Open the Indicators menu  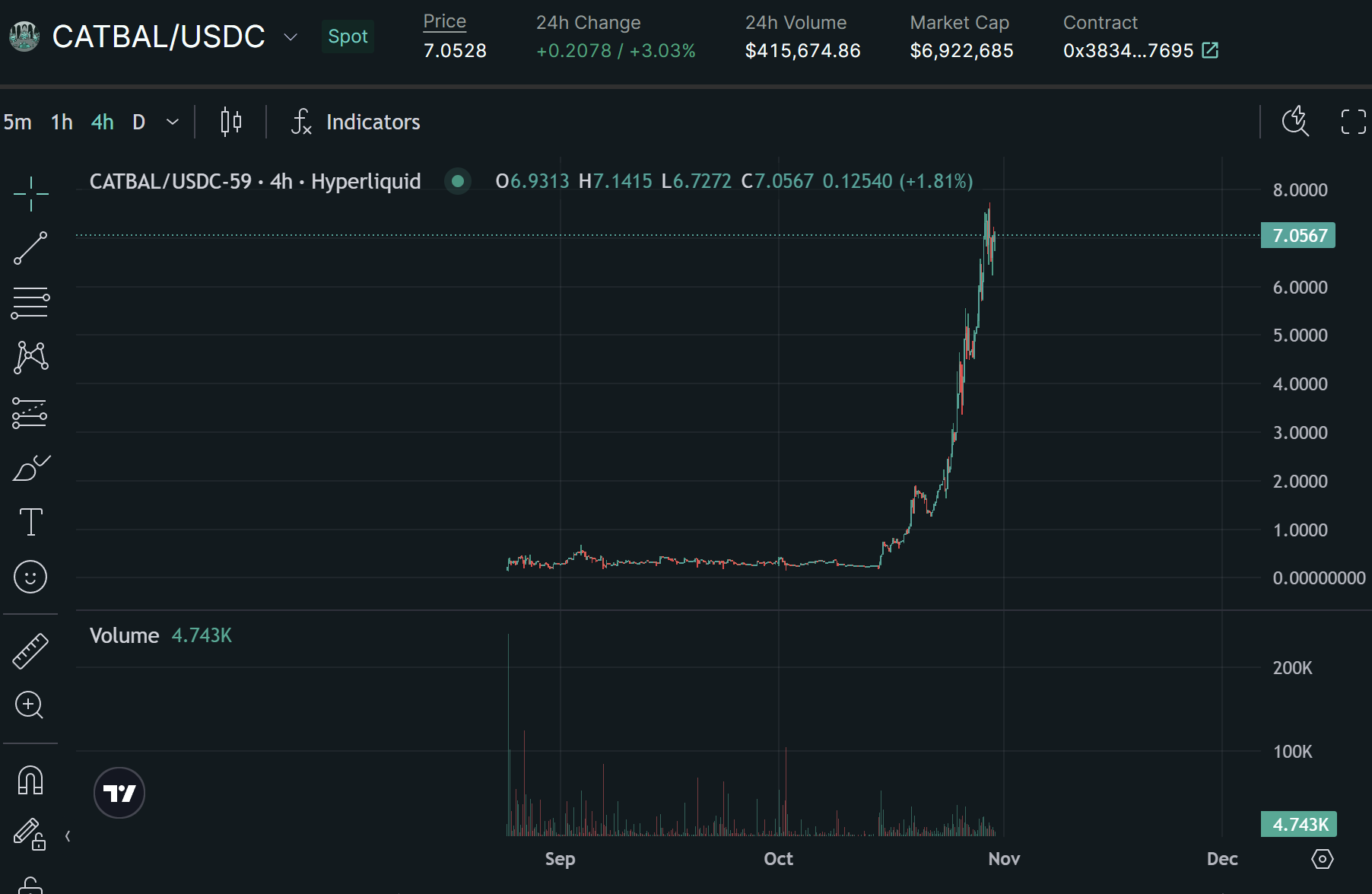355,122
